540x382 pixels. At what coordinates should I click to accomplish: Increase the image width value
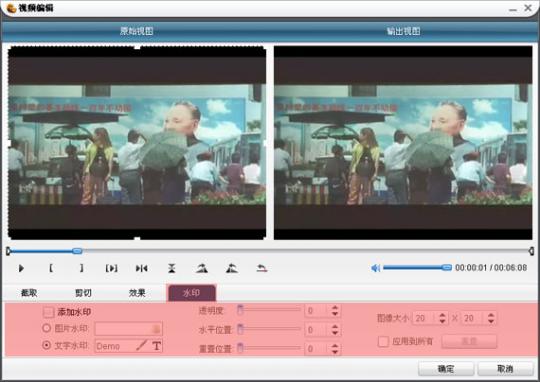[443, 315]
